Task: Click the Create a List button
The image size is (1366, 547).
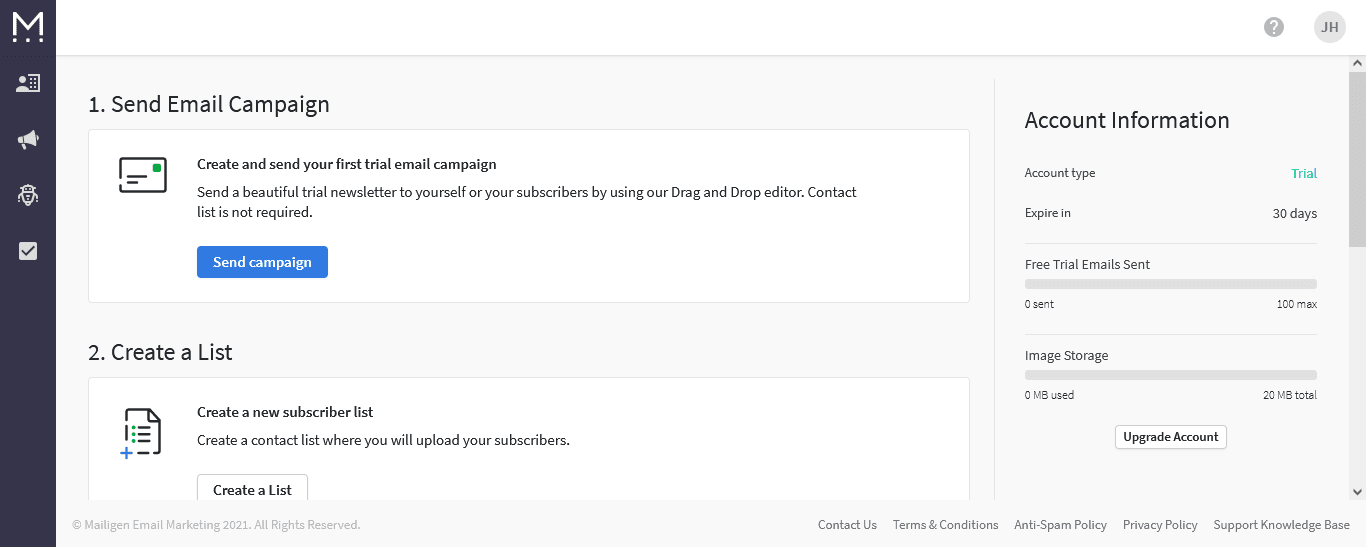Action: point(252,489)
